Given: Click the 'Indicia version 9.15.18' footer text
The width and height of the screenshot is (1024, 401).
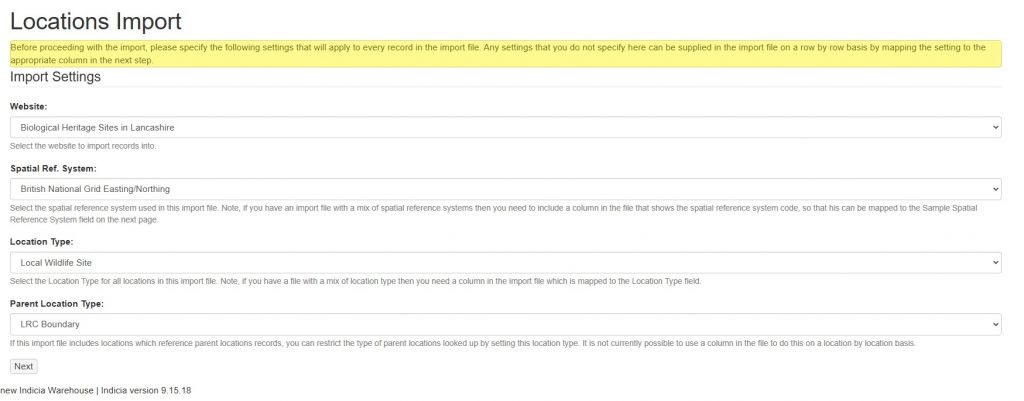Looking at the screenshot, I should pyautogui.click(x=146, y=390).
